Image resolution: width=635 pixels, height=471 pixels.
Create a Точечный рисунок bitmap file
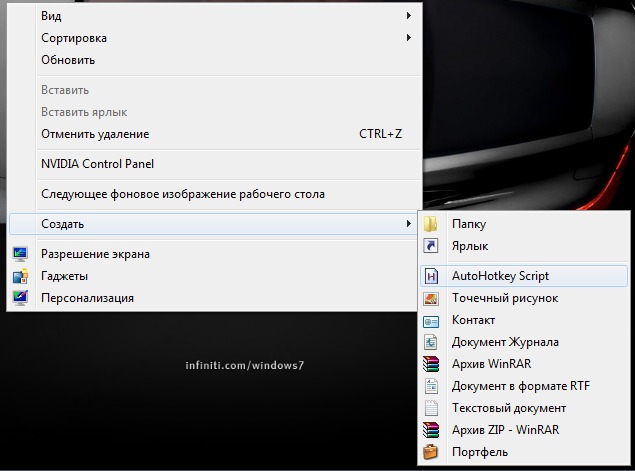(524, 298)
